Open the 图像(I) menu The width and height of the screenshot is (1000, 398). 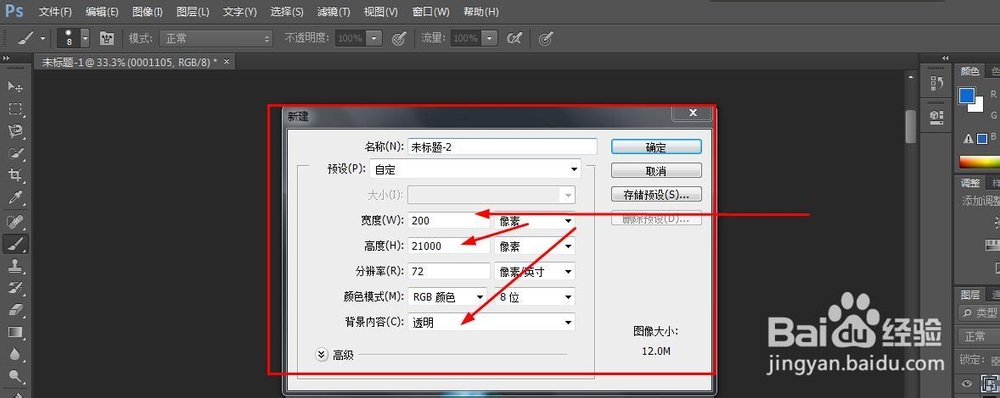(147, 11)
